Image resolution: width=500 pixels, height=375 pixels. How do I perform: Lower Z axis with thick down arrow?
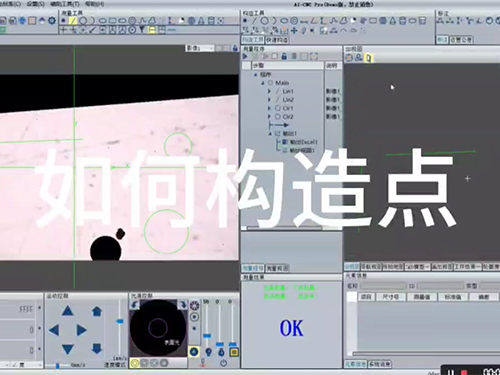tap(97, 349)
